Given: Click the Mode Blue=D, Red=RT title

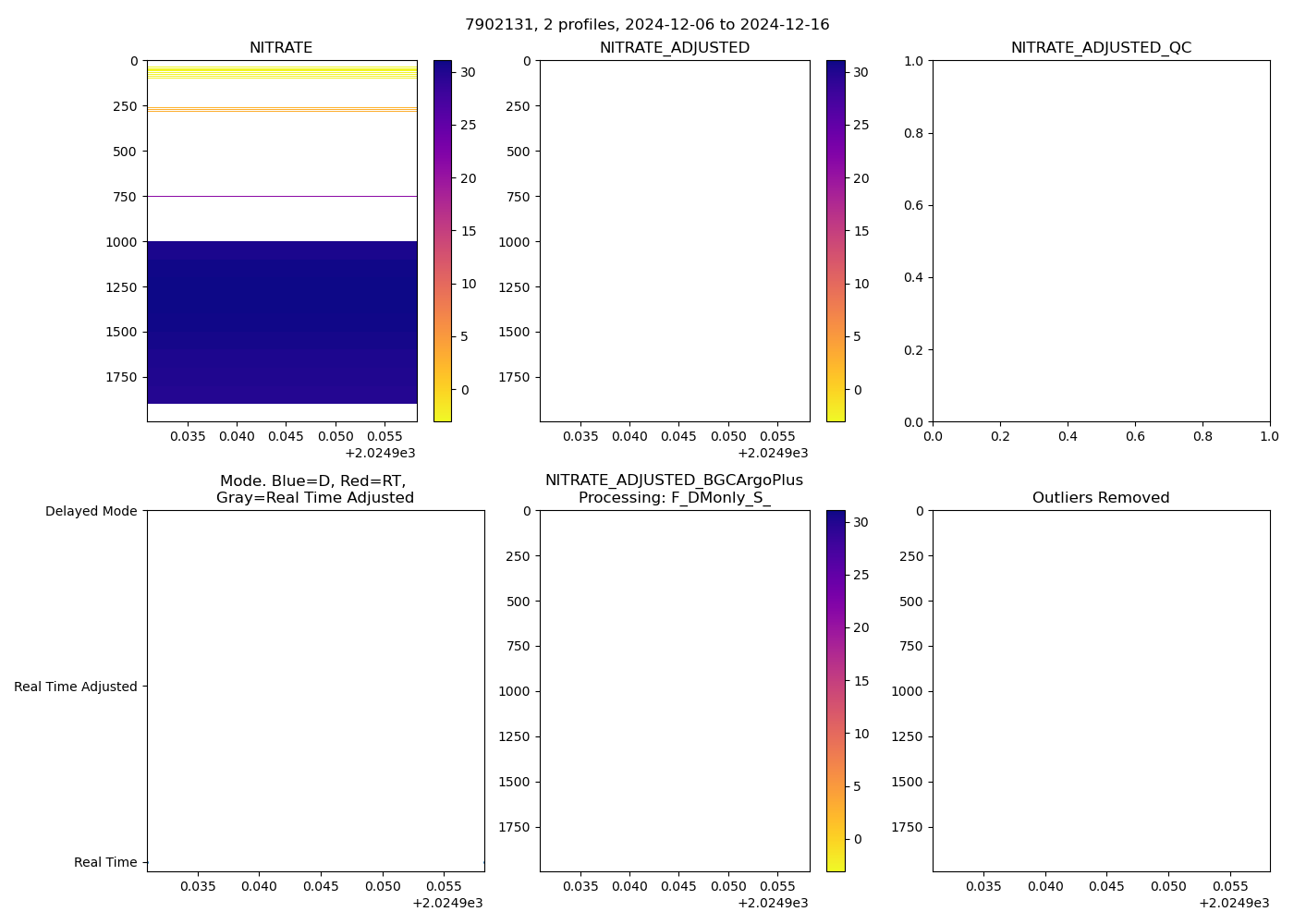Looking at the screenshot, I should pos(314,489).
